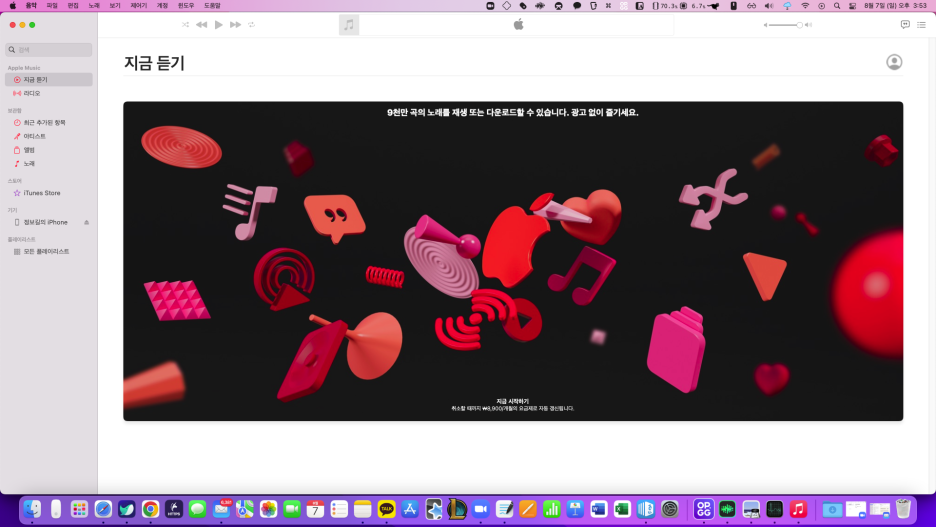Open 라디오 in the sidebar
936x527 pixels.
click(49, 93)
